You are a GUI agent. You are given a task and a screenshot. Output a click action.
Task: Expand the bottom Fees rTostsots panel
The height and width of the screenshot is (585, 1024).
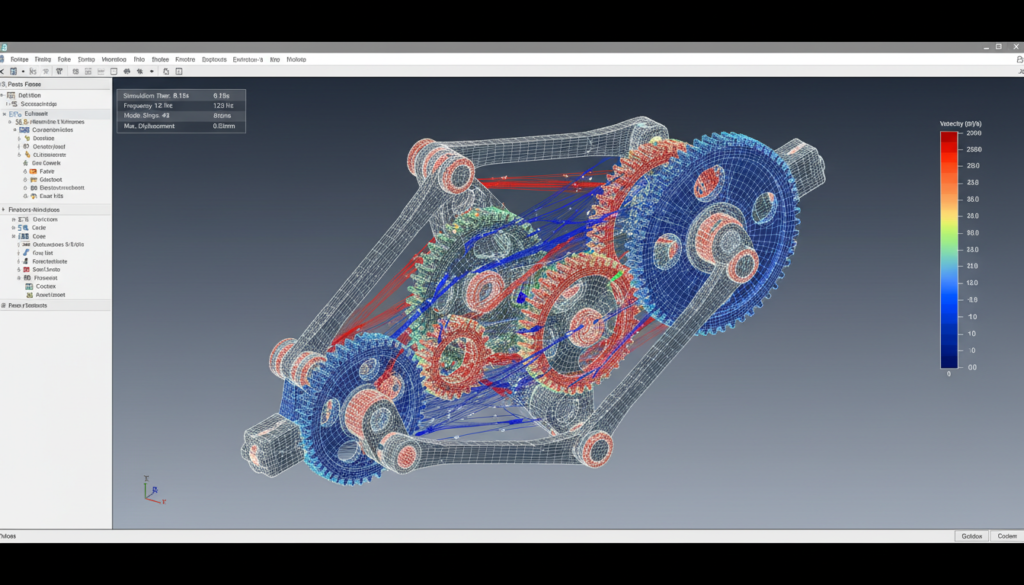(x=3, y=305)
